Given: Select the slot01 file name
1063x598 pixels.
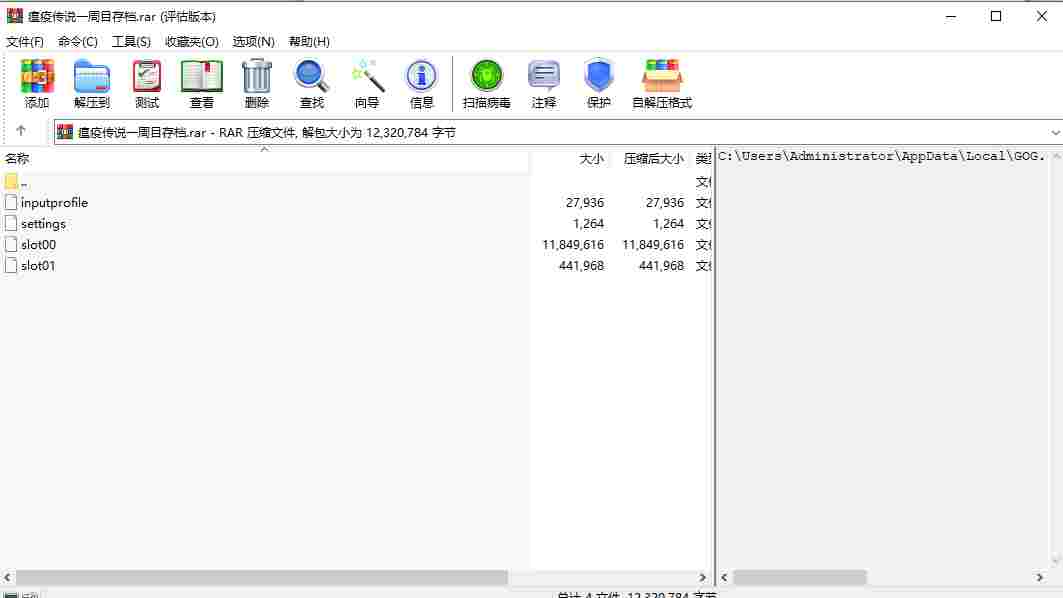Looking at the screenshot, I should 38,266.
